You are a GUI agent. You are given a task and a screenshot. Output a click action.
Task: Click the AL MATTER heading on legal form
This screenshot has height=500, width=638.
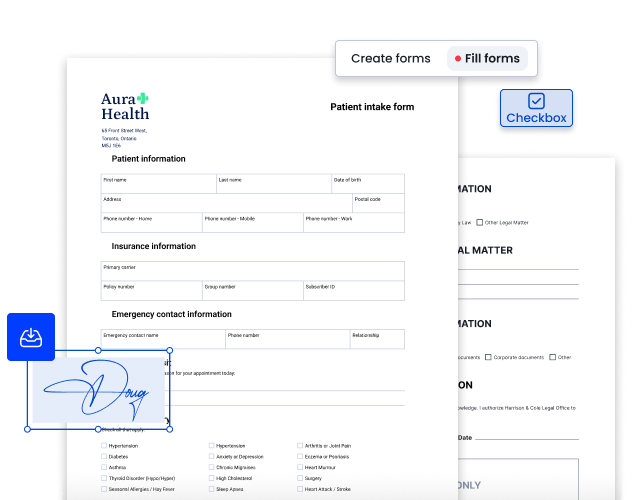(x=485, y=250)
